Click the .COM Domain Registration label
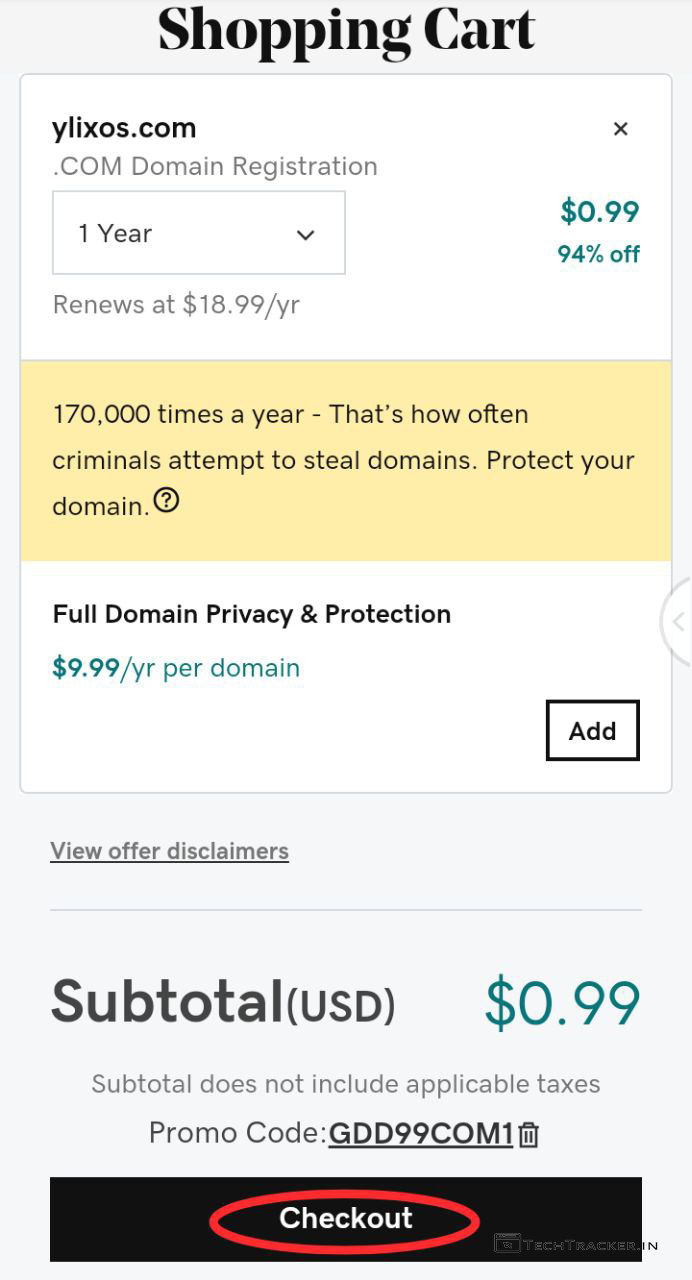 [x=215, y=166]
